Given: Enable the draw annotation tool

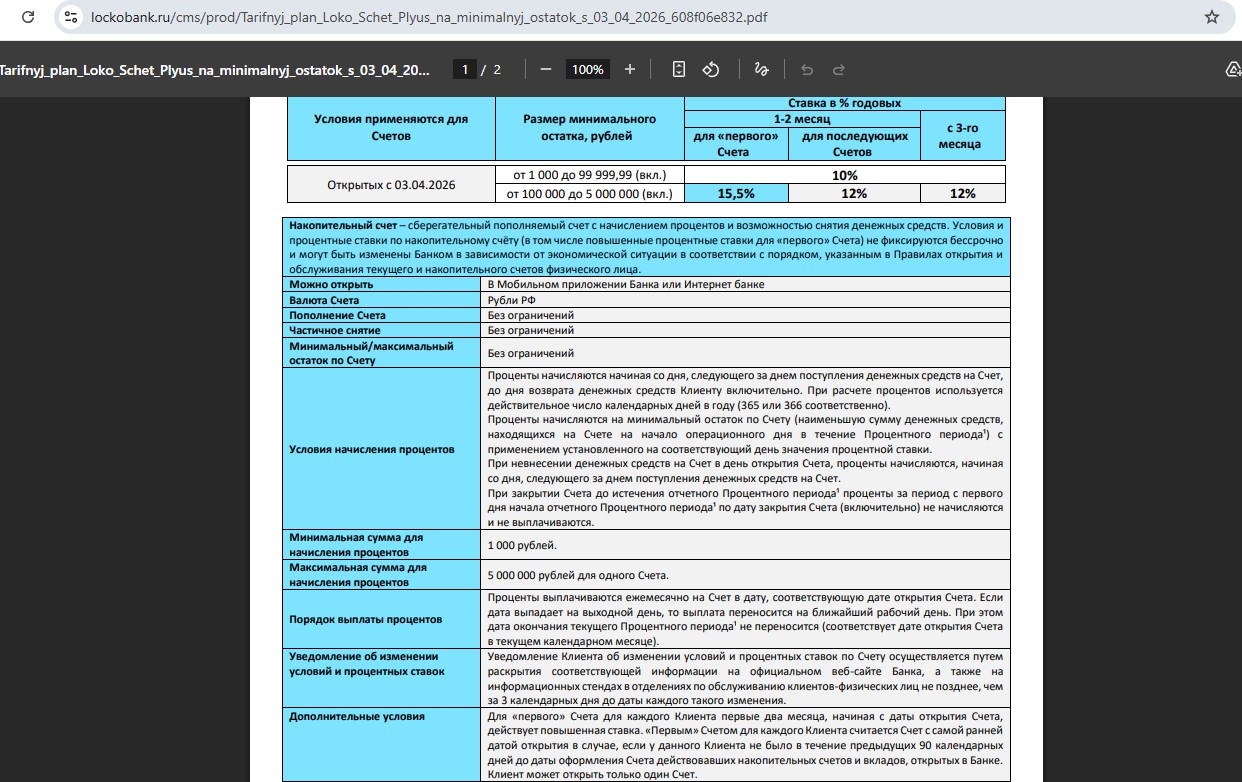Looking at the screenshot, I should click(761, 69).
